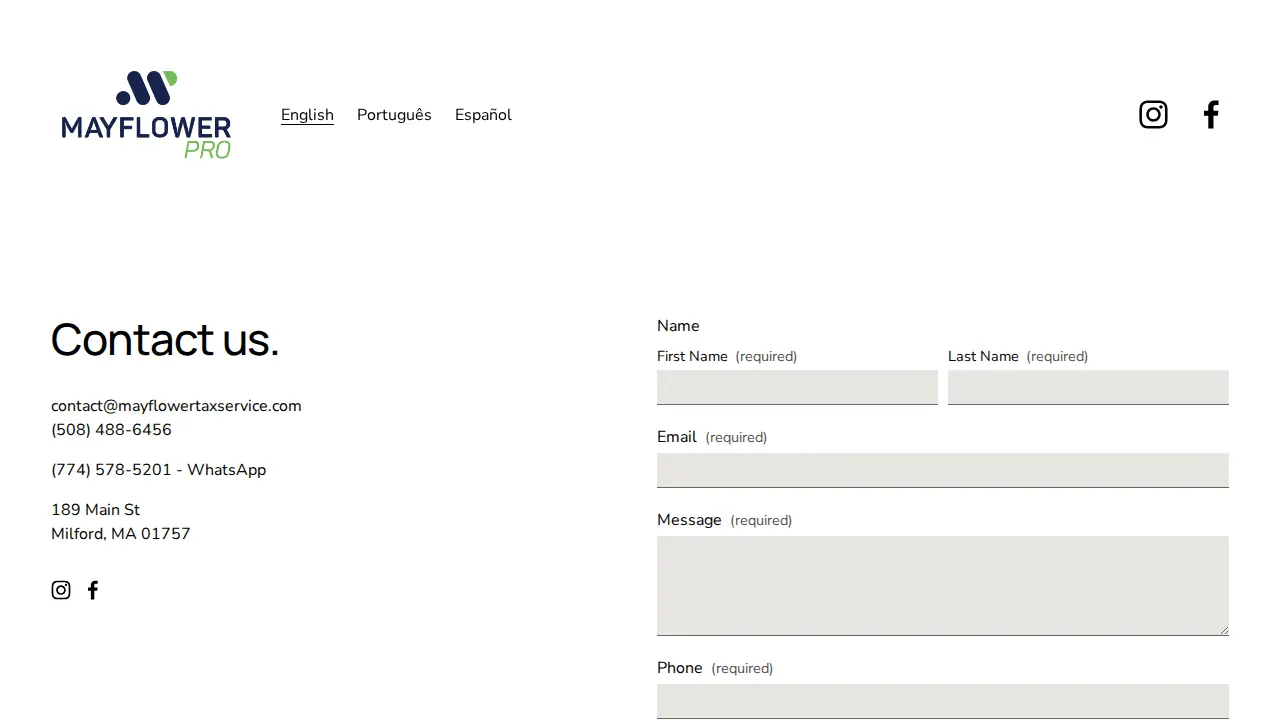Click the contact@mayflowertaxservice.com email address

coord(176,406)
